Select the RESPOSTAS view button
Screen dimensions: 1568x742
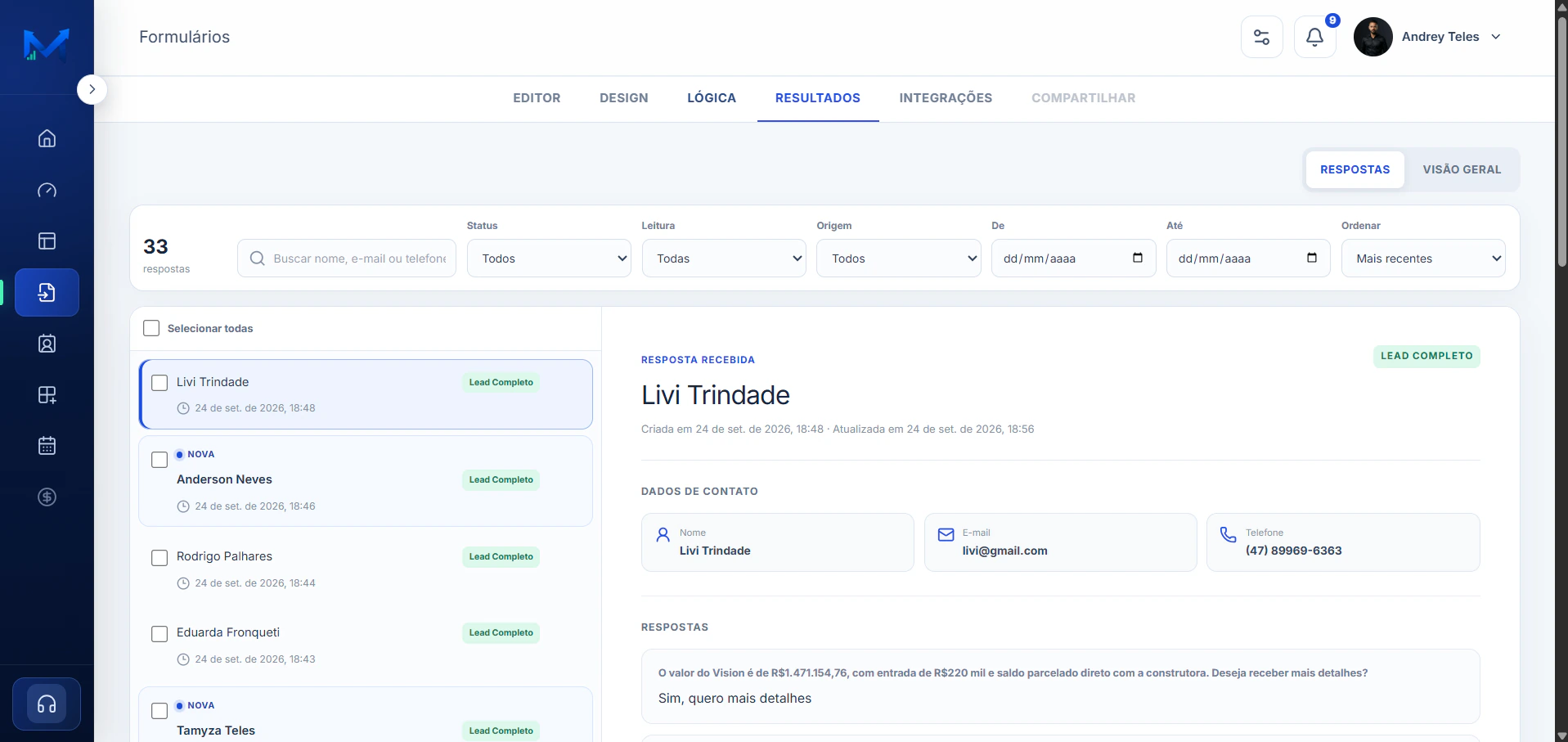click(x=1355, y=169)
